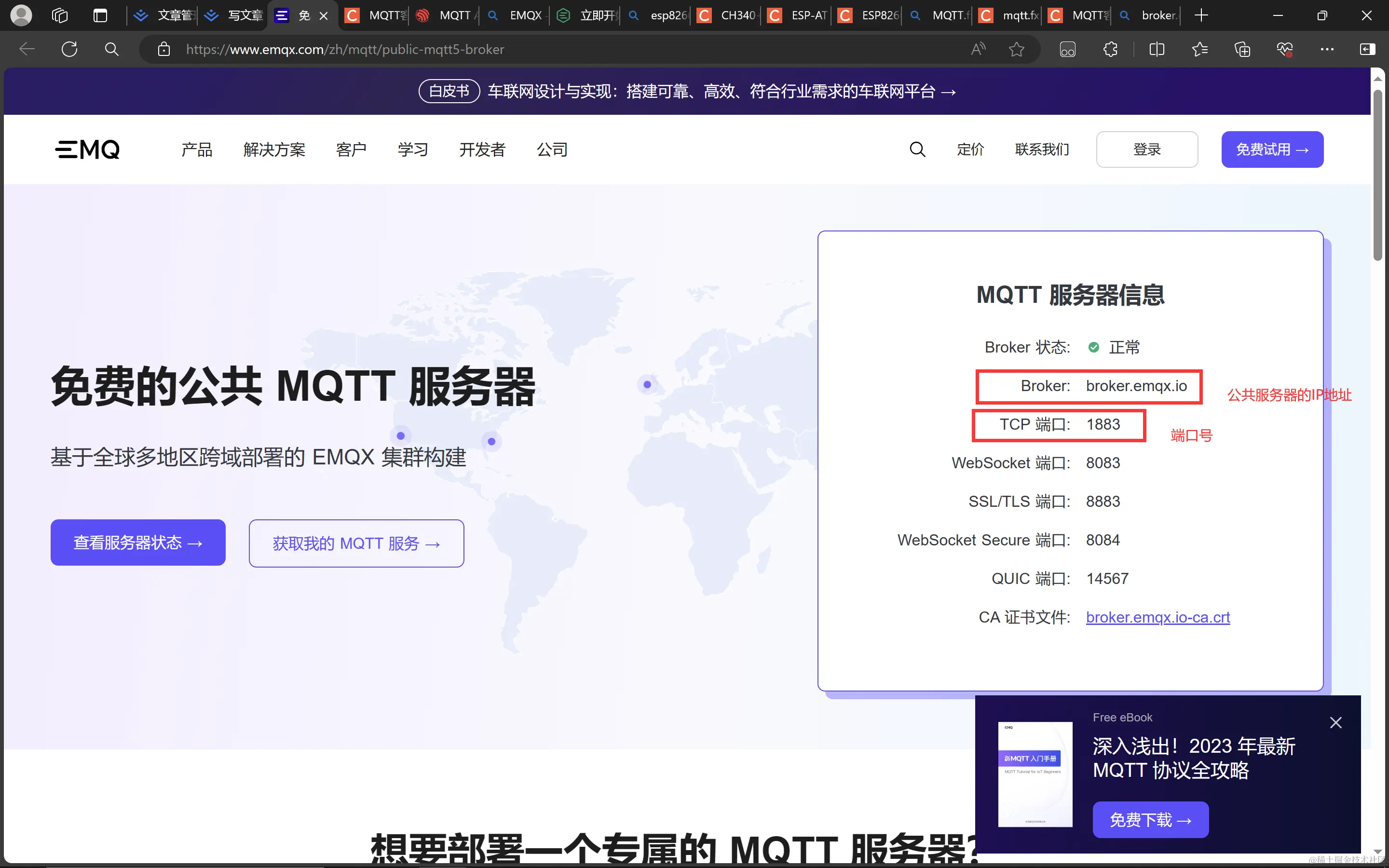This screenshot has height=868, width=1389.
Task: Click the address bar search icon
Action: pos(112,49)
